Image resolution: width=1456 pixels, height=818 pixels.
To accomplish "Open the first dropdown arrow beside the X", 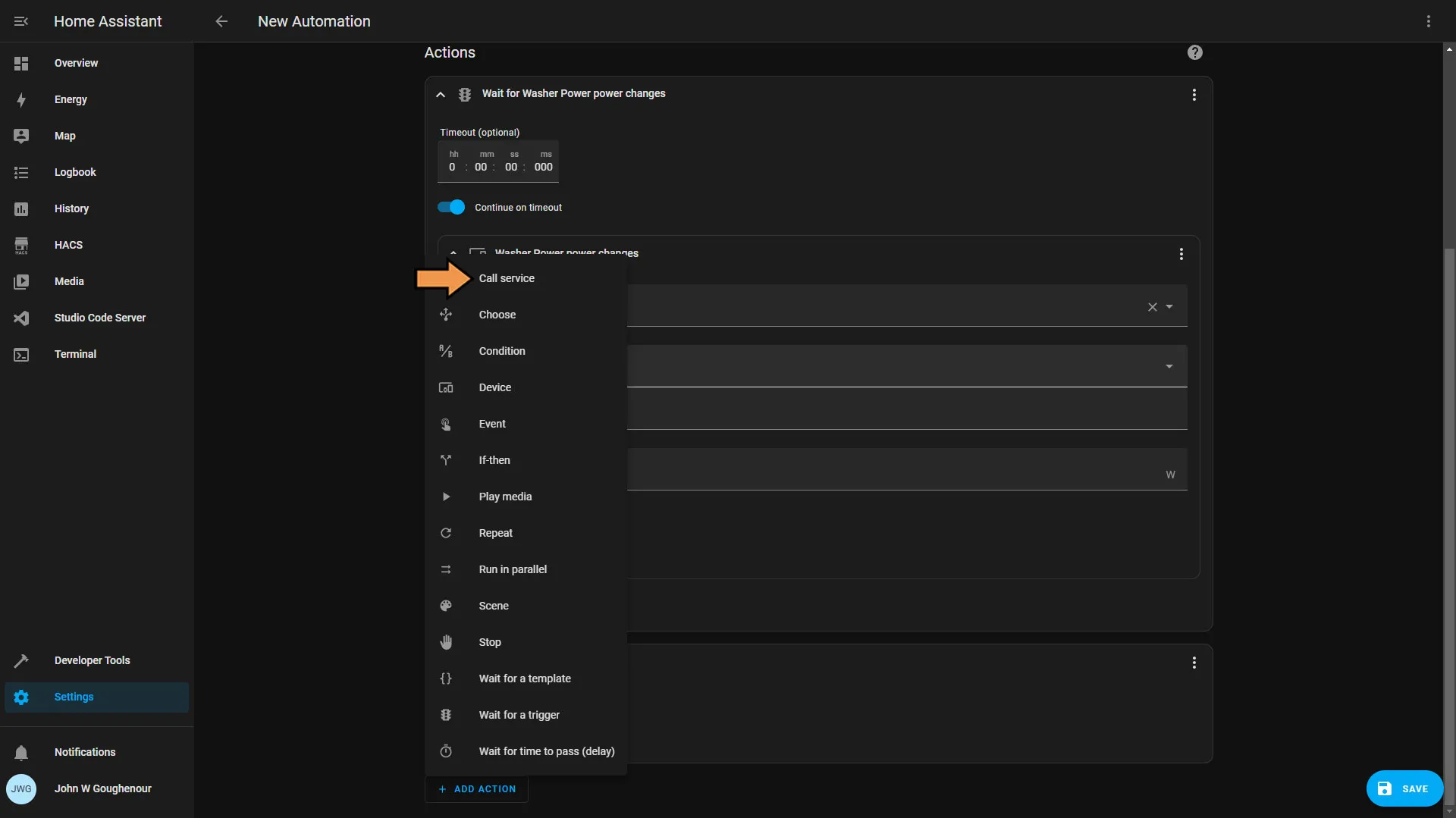I will coord(1169,307).
